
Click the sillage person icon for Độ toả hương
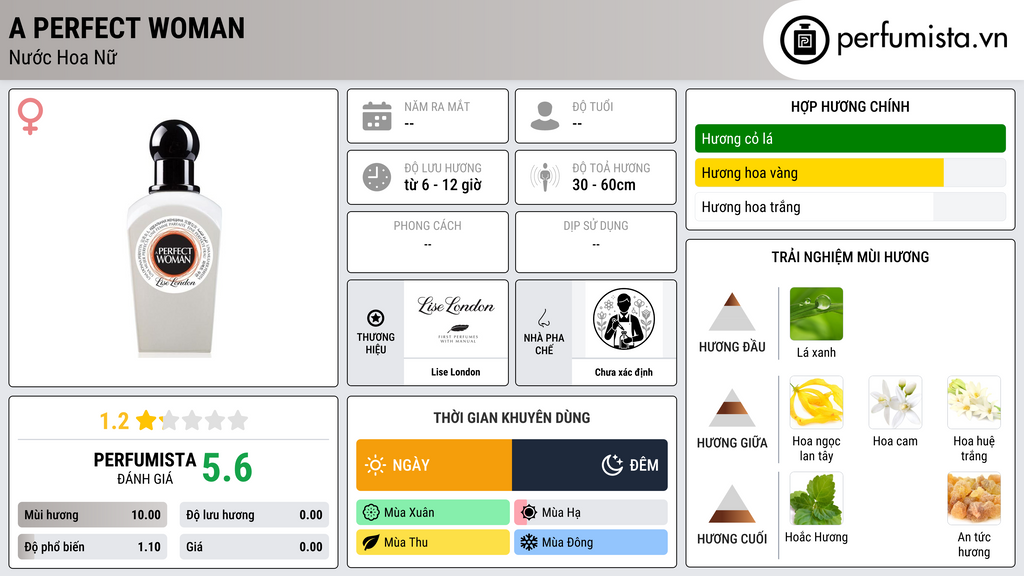[545, 177]
